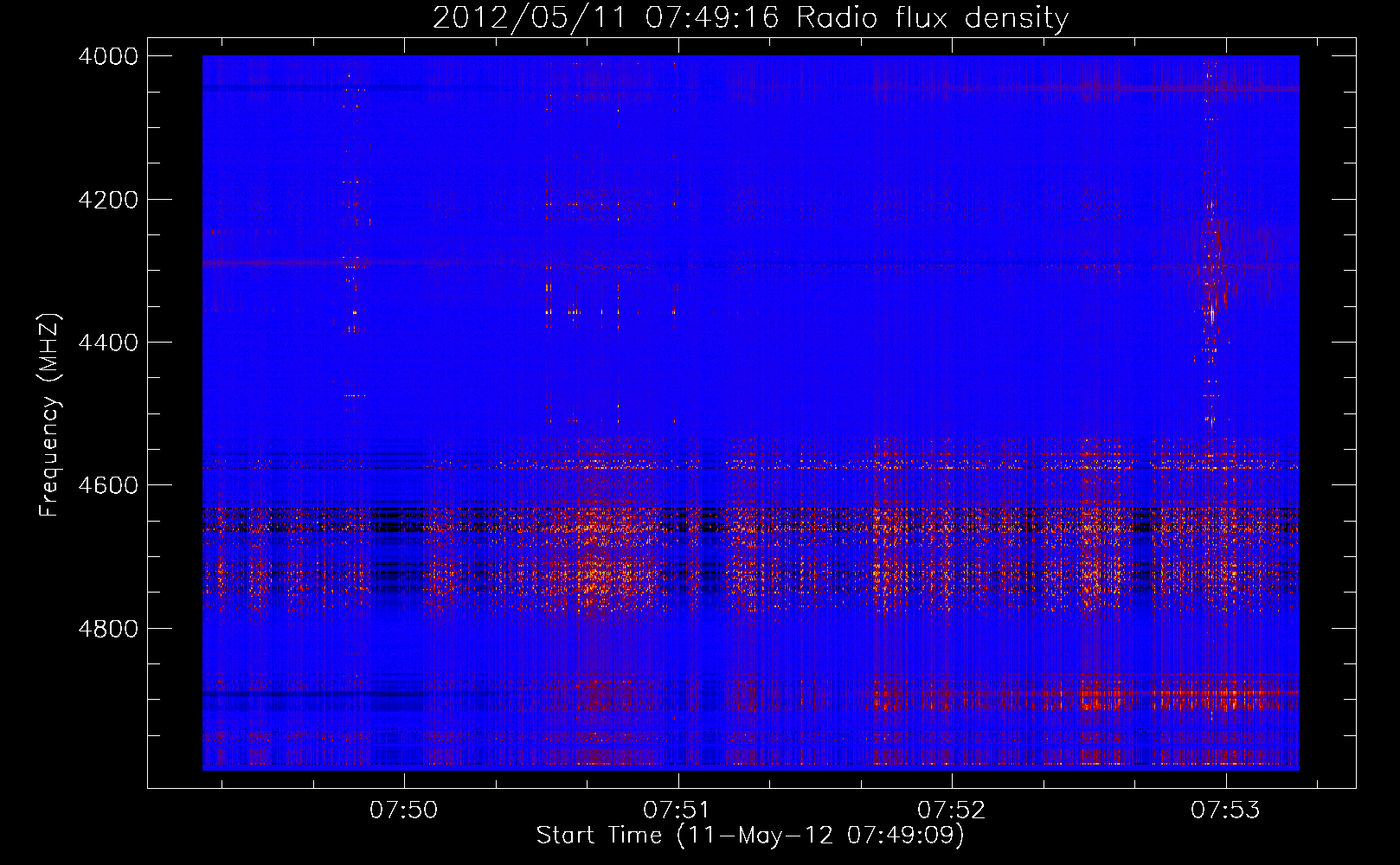Click the 07:52 time tick label
1400x865 pixels.
point(952,811)
